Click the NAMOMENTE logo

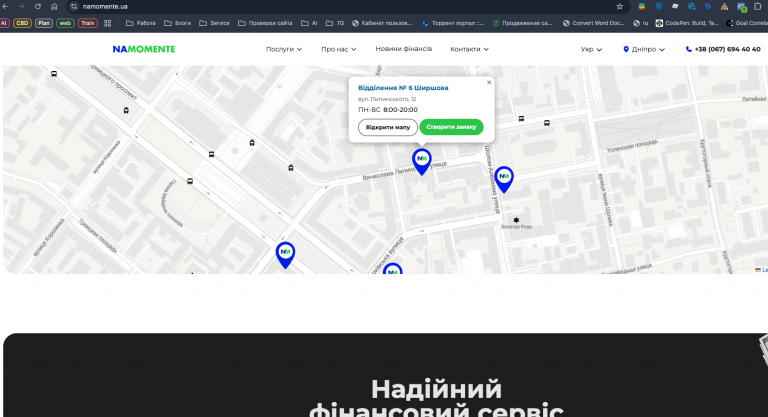(144, 49)
